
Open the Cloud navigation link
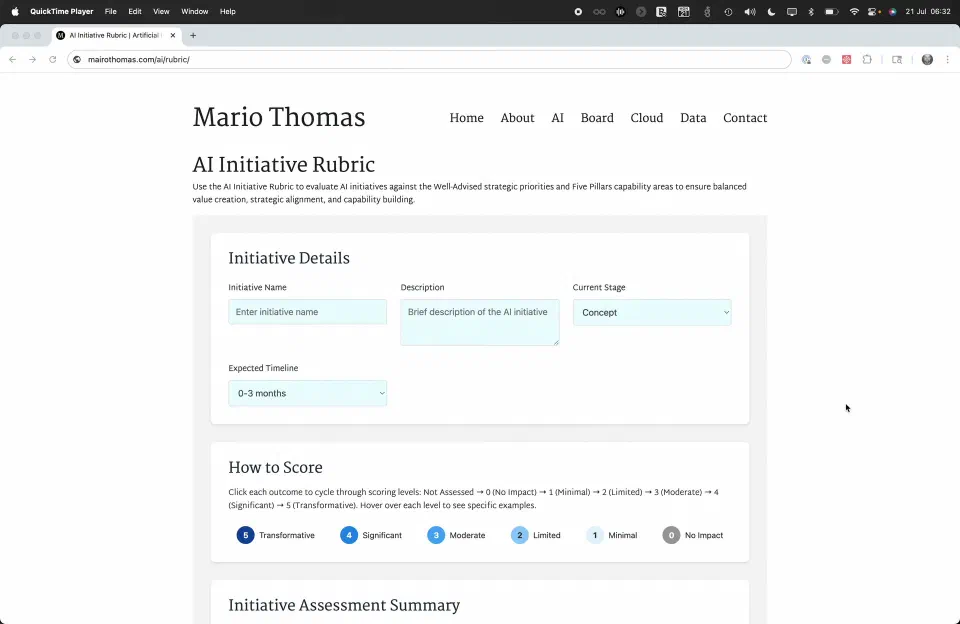tap(647, 118)
